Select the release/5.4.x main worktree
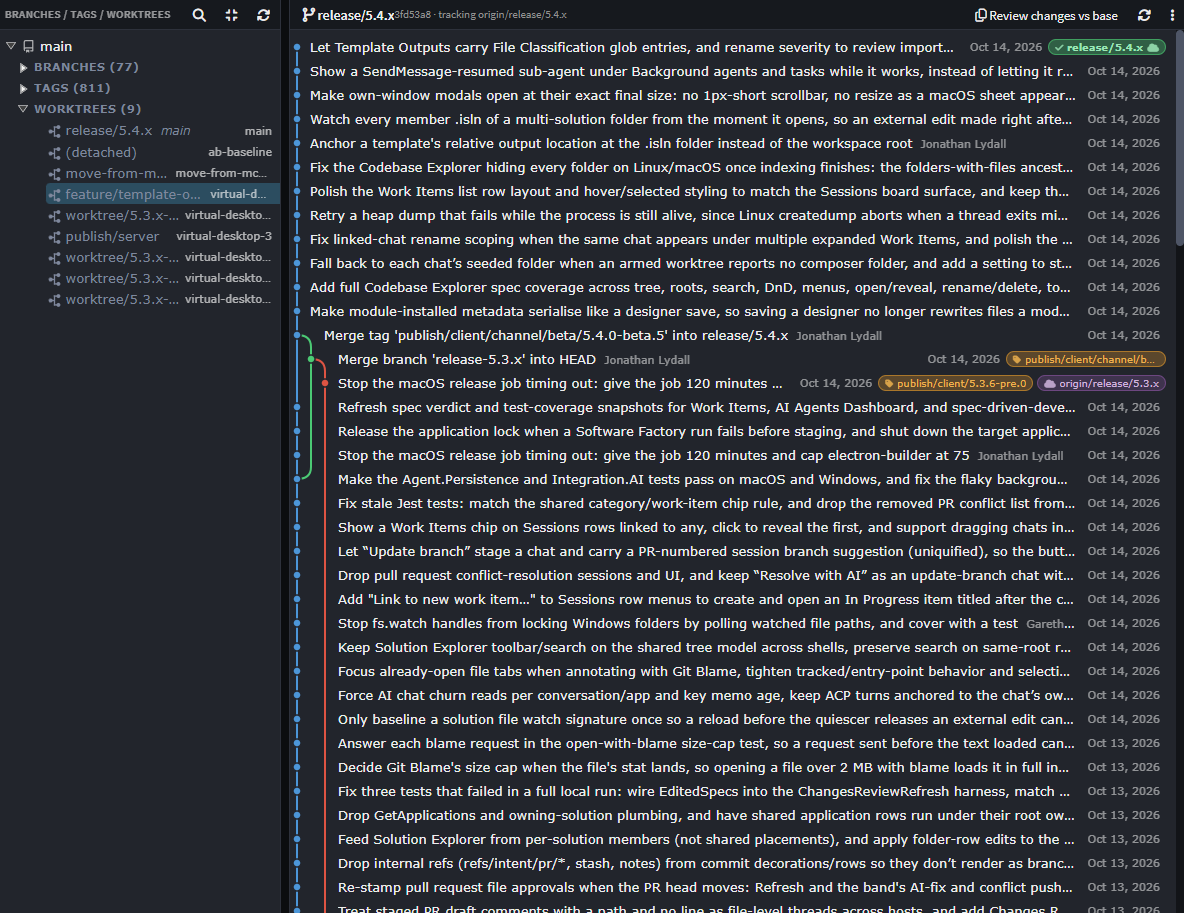 (x=162, y=131)
